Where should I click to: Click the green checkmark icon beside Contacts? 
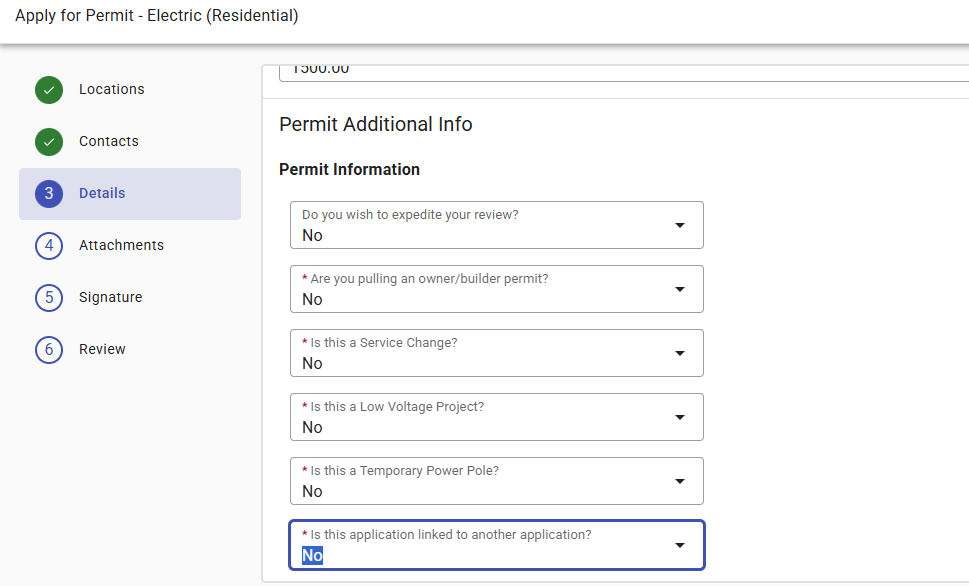49,142
